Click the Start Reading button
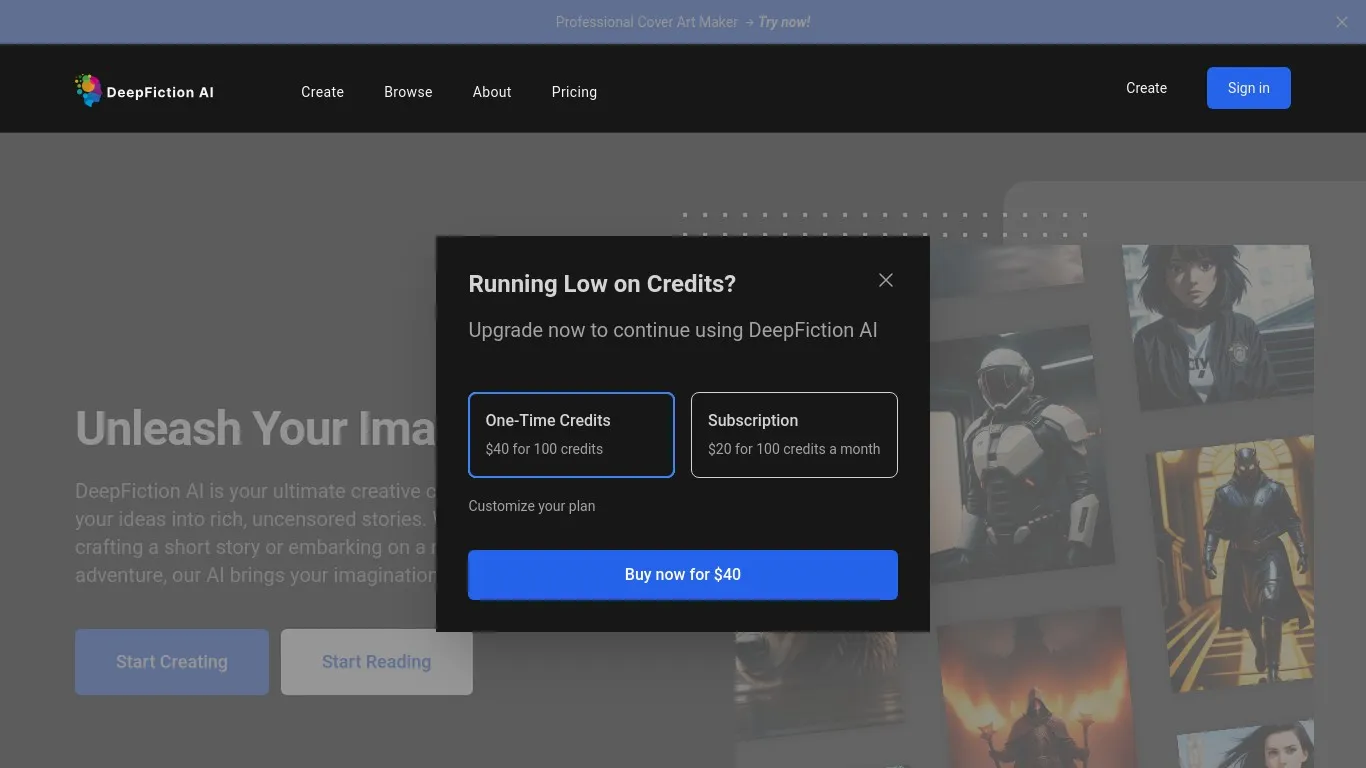The height and width of the screenshot is (768, 1366). tap(376, 662)
